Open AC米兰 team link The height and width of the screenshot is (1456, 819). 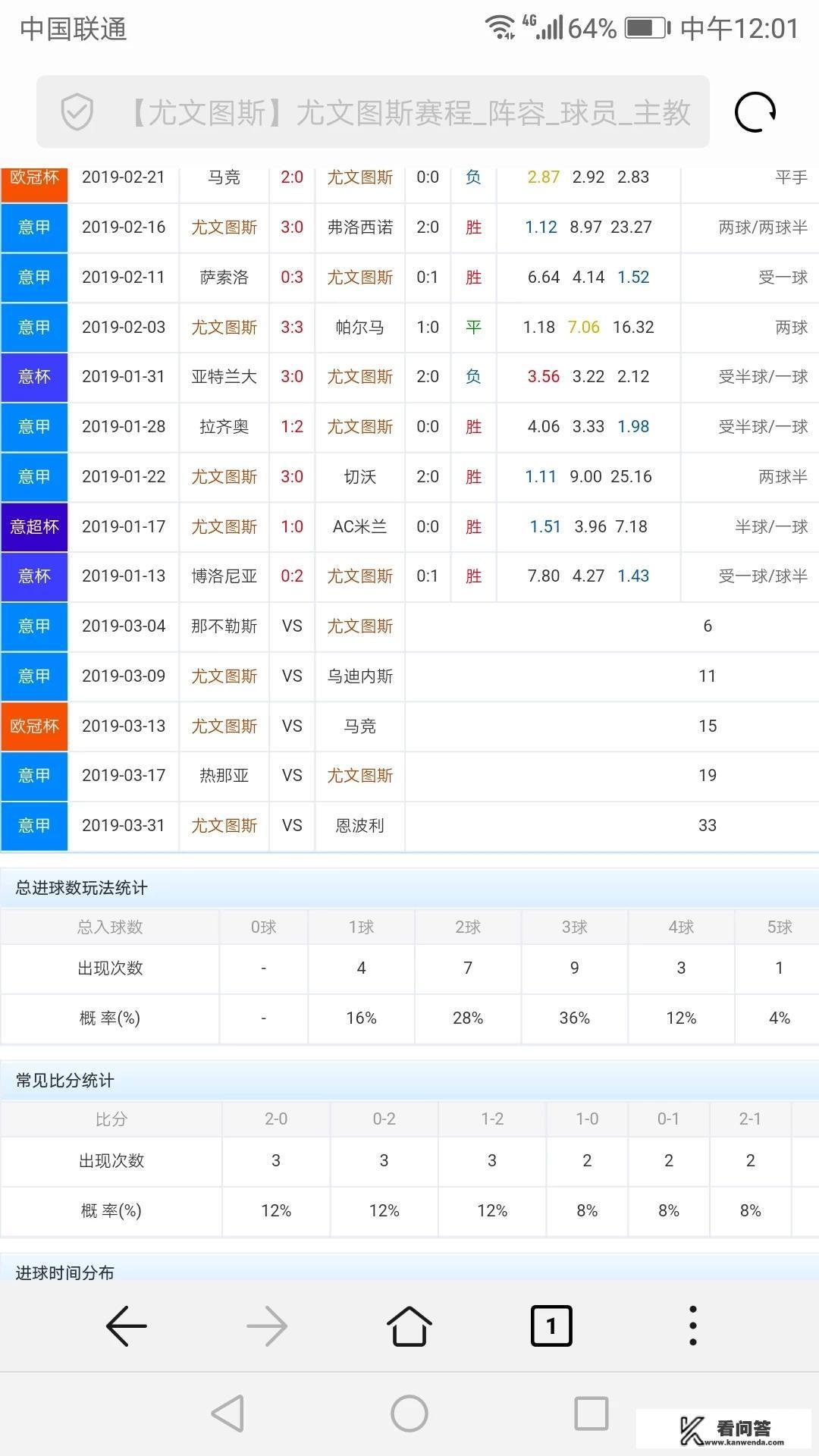coord(360,526)
